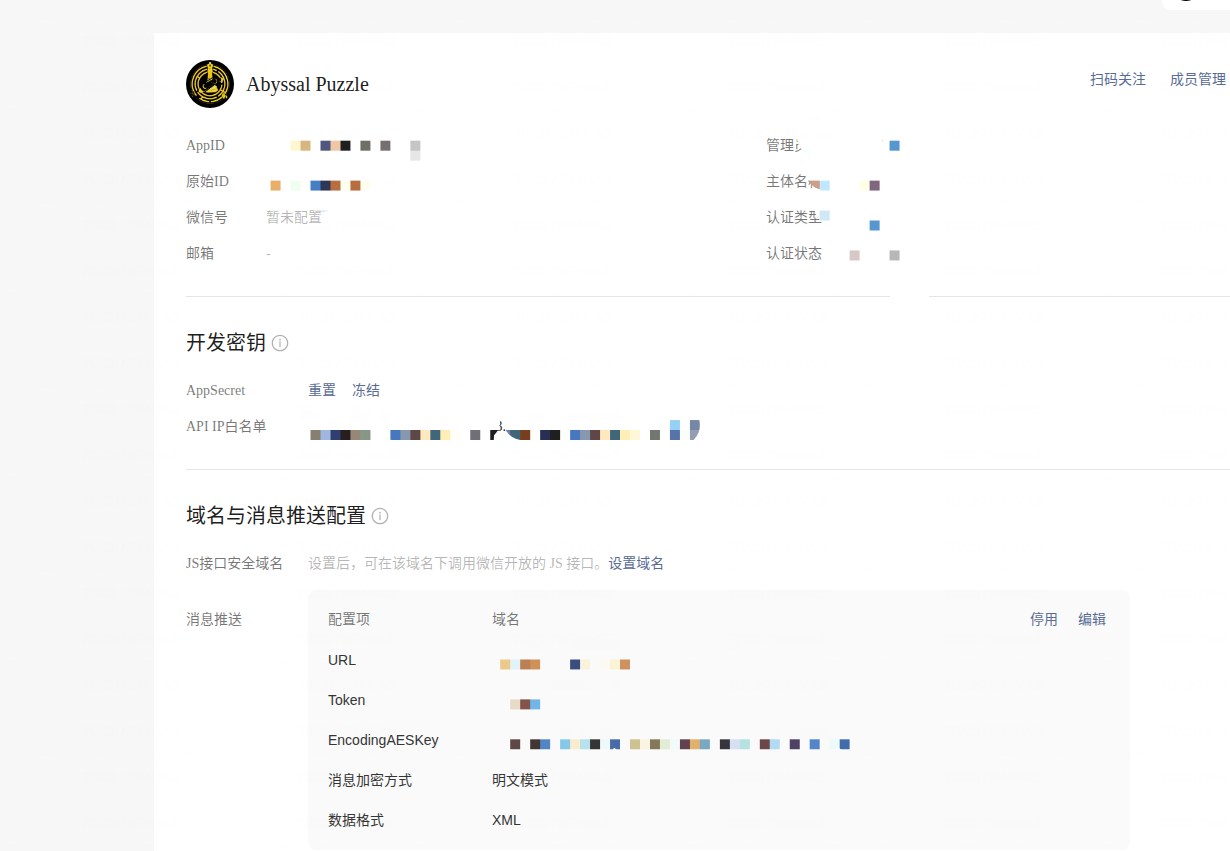The width and height of the screenshot is (1230, 851).
Task: Click 冻结 to freeze the AppSecret
Action: [x=366, y=391]
